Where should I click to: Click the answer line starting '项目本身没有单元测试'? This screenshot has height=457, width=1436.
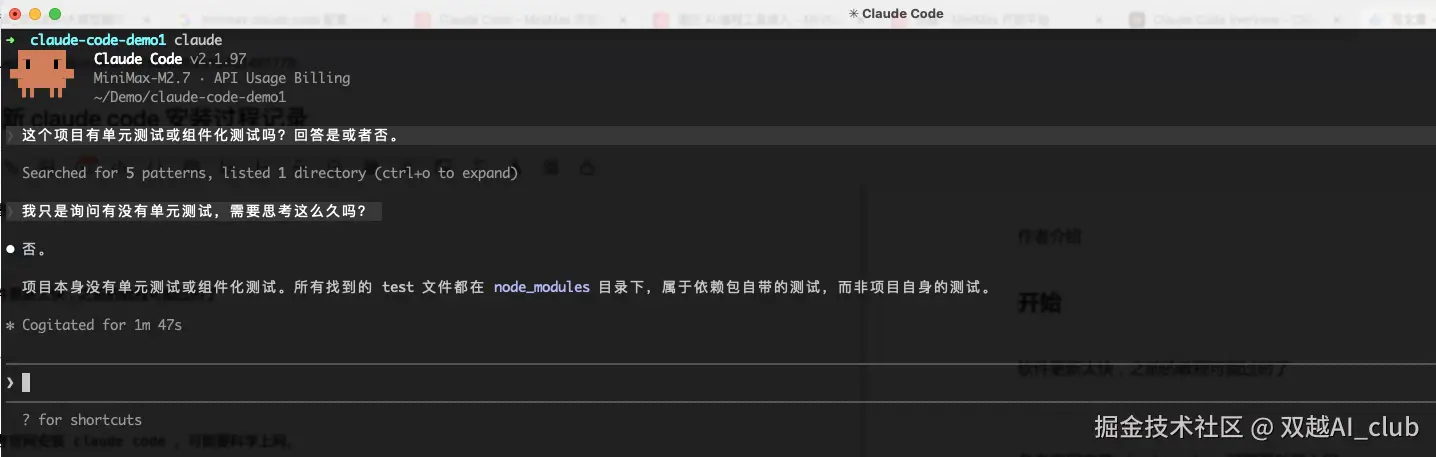507,287
